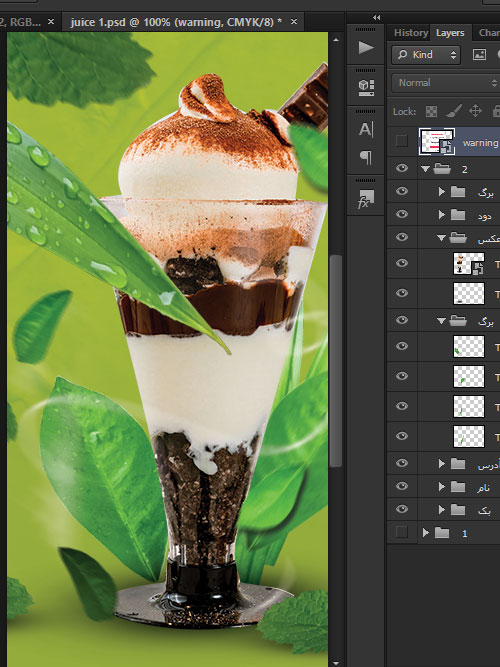Select the warning layer thumbnail
Image resolution: width=500 pixels, height=667 pixels.
437,141
